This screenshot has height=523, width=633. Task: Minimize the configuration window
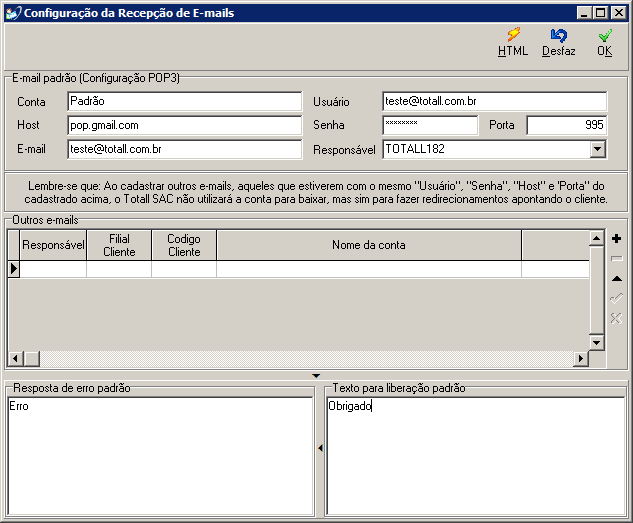584,13
